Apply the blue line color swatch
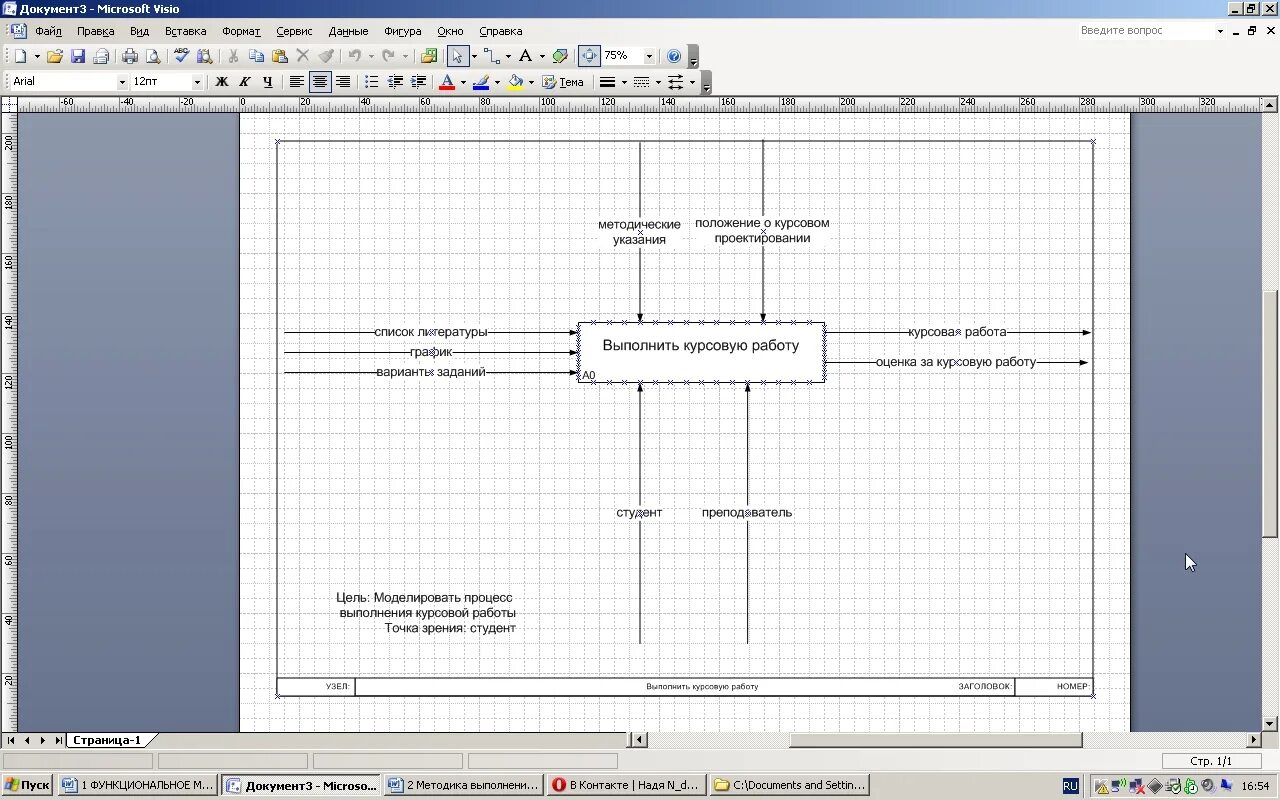This screenshot has width=1280, height=800. (x=481, y=82)
